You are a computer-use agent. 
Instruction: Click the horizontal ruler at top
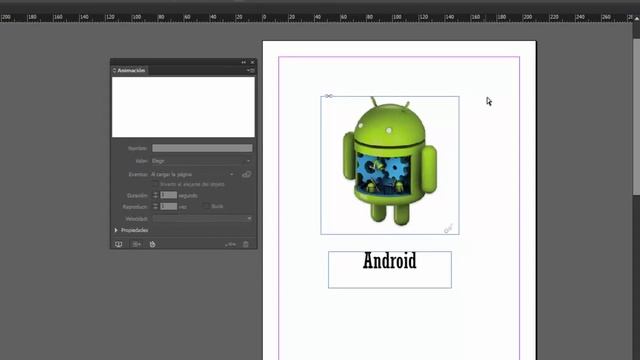coord(316,17)
